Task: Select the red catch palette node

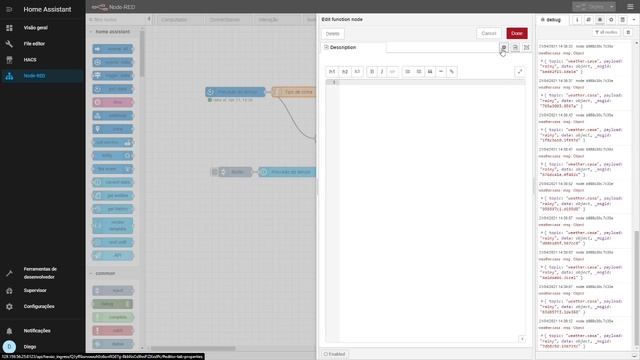Action: point(113,330)
